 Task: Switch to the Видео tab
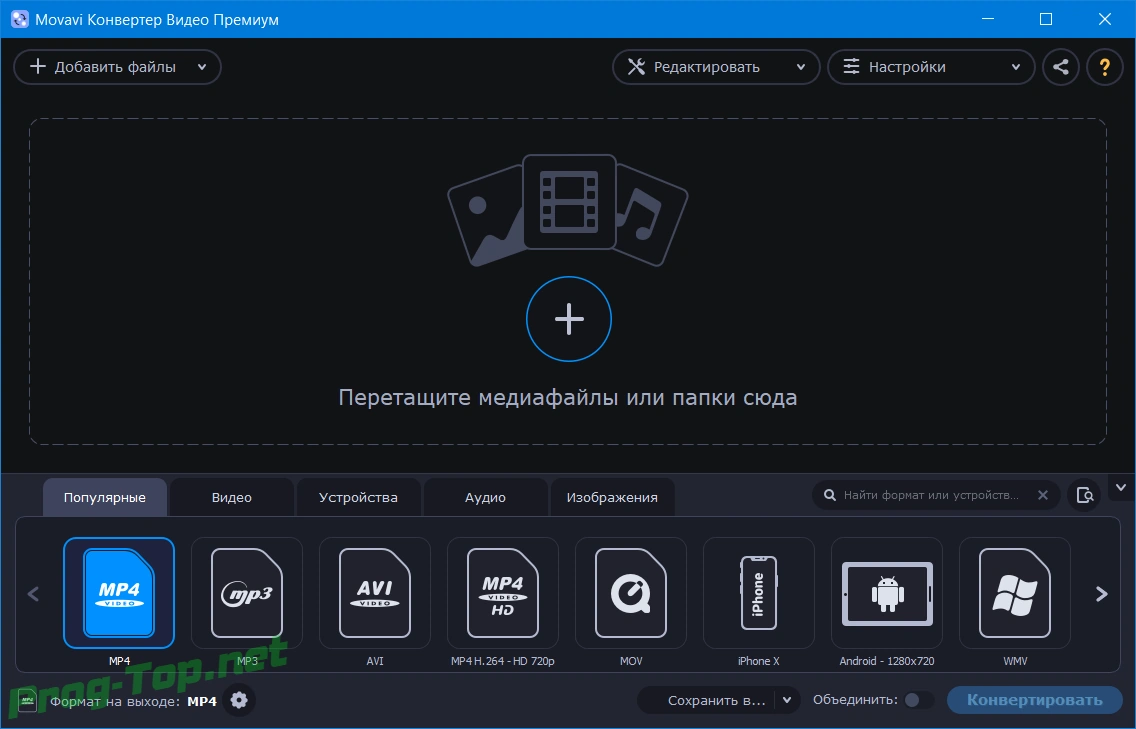[x=232, y=497]
